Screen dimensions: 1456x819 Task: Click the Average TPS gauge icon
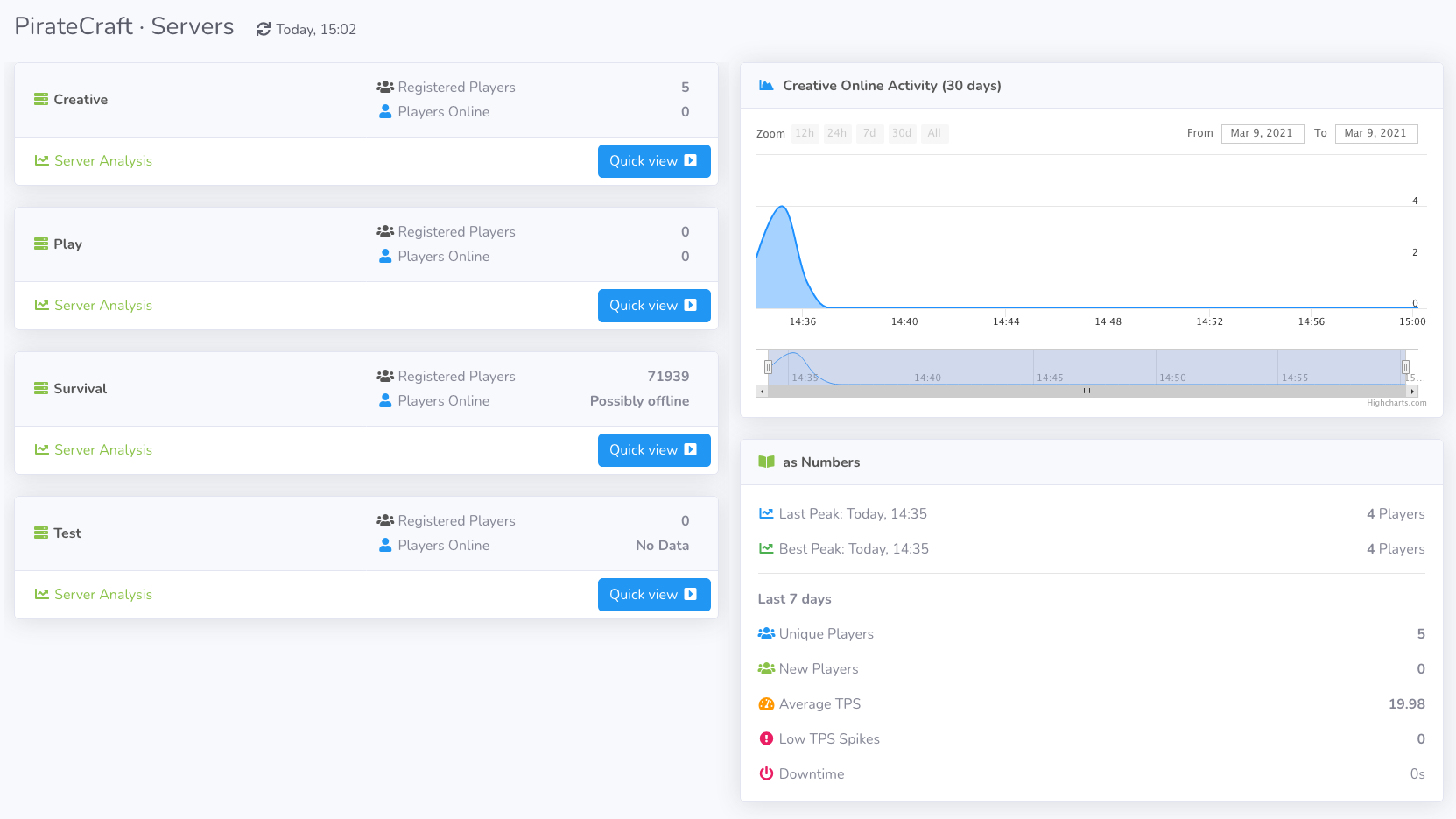pos(766,704)
